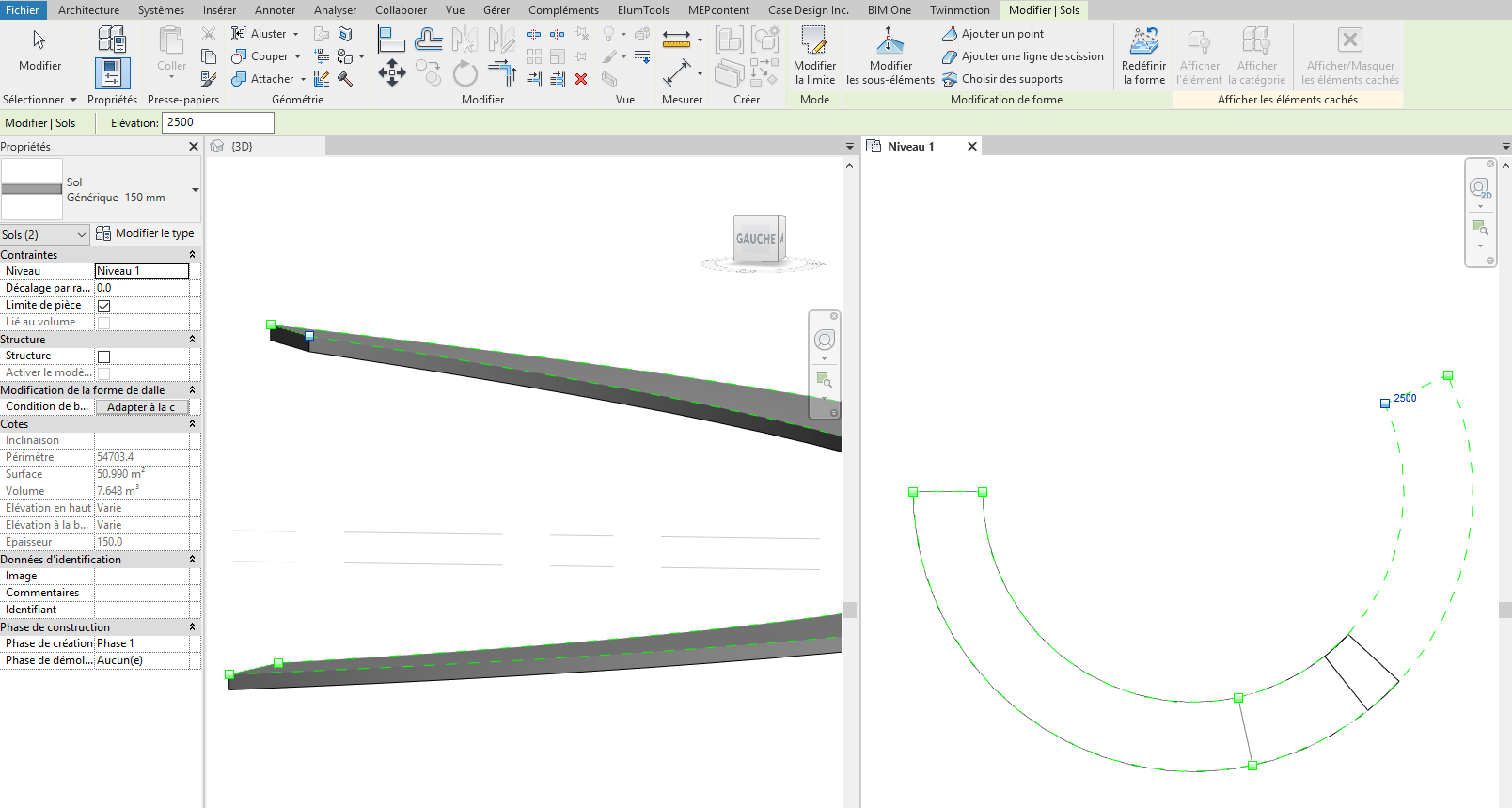The image size is (1512, 808).
Task: Click the Modifier le type button
Action: click(145, 233)
